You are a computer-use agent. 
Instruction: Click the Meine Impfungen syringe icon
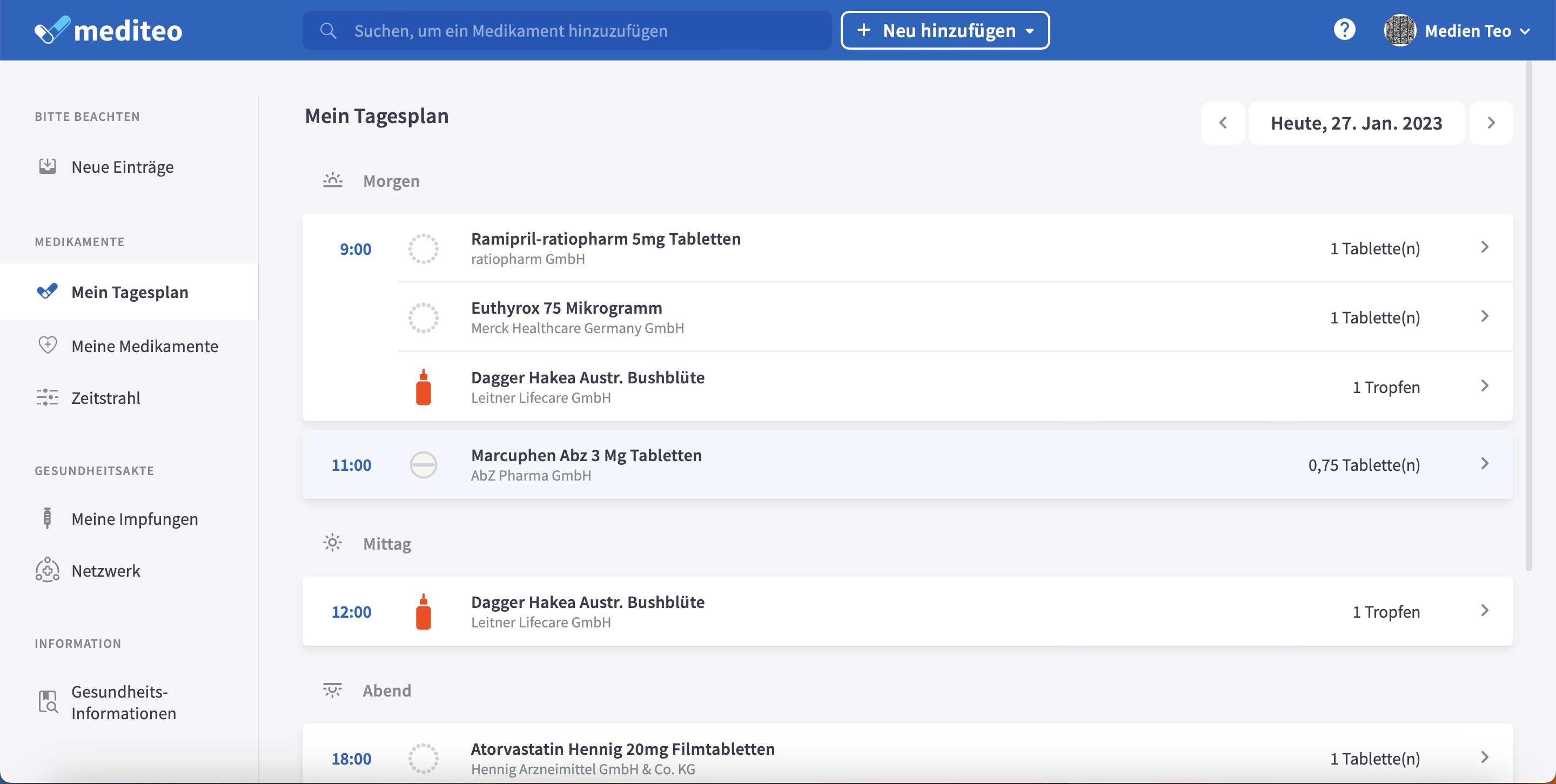click(47, 518)
